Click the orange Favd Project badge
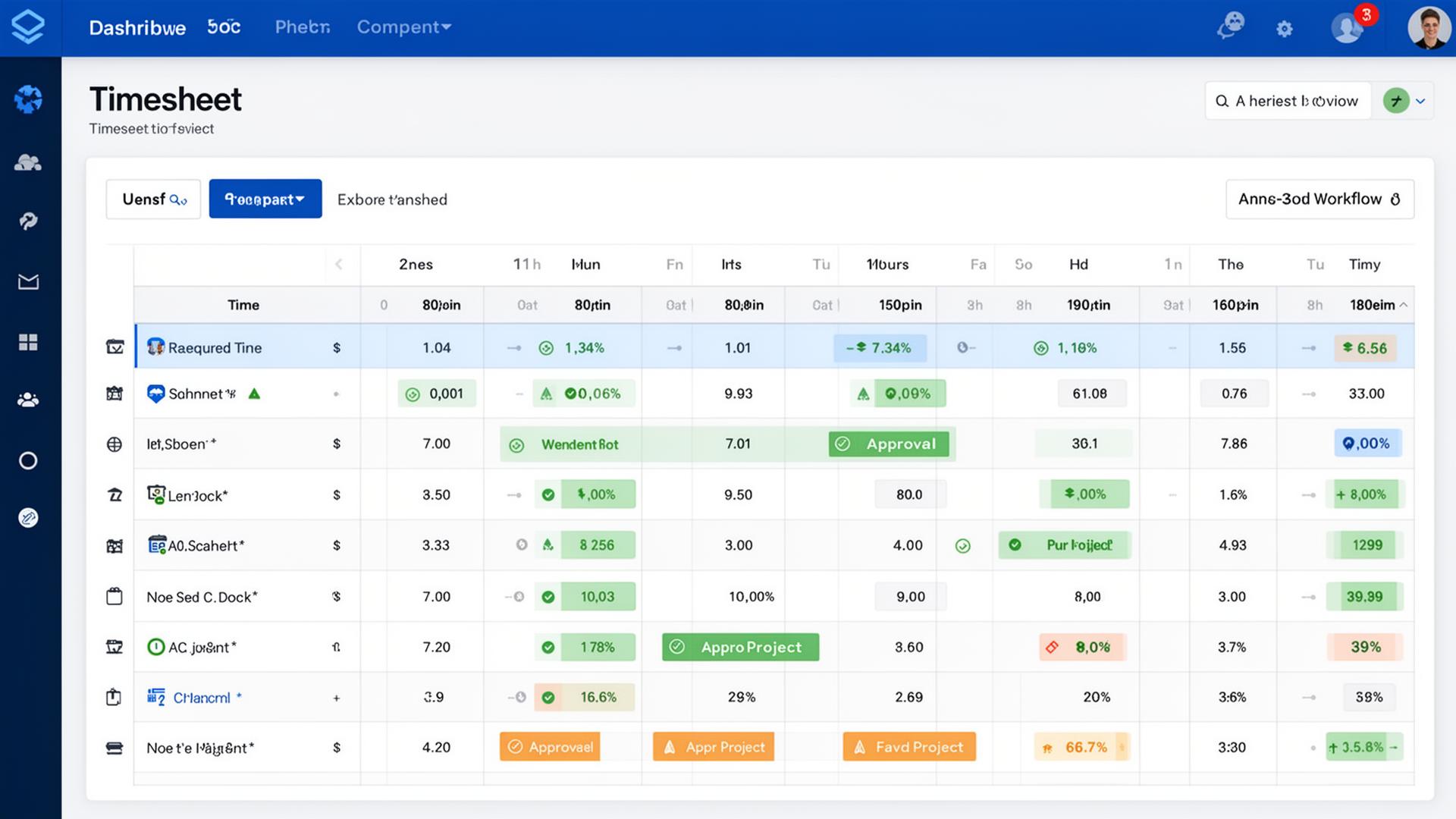 [x=909, y=747]
